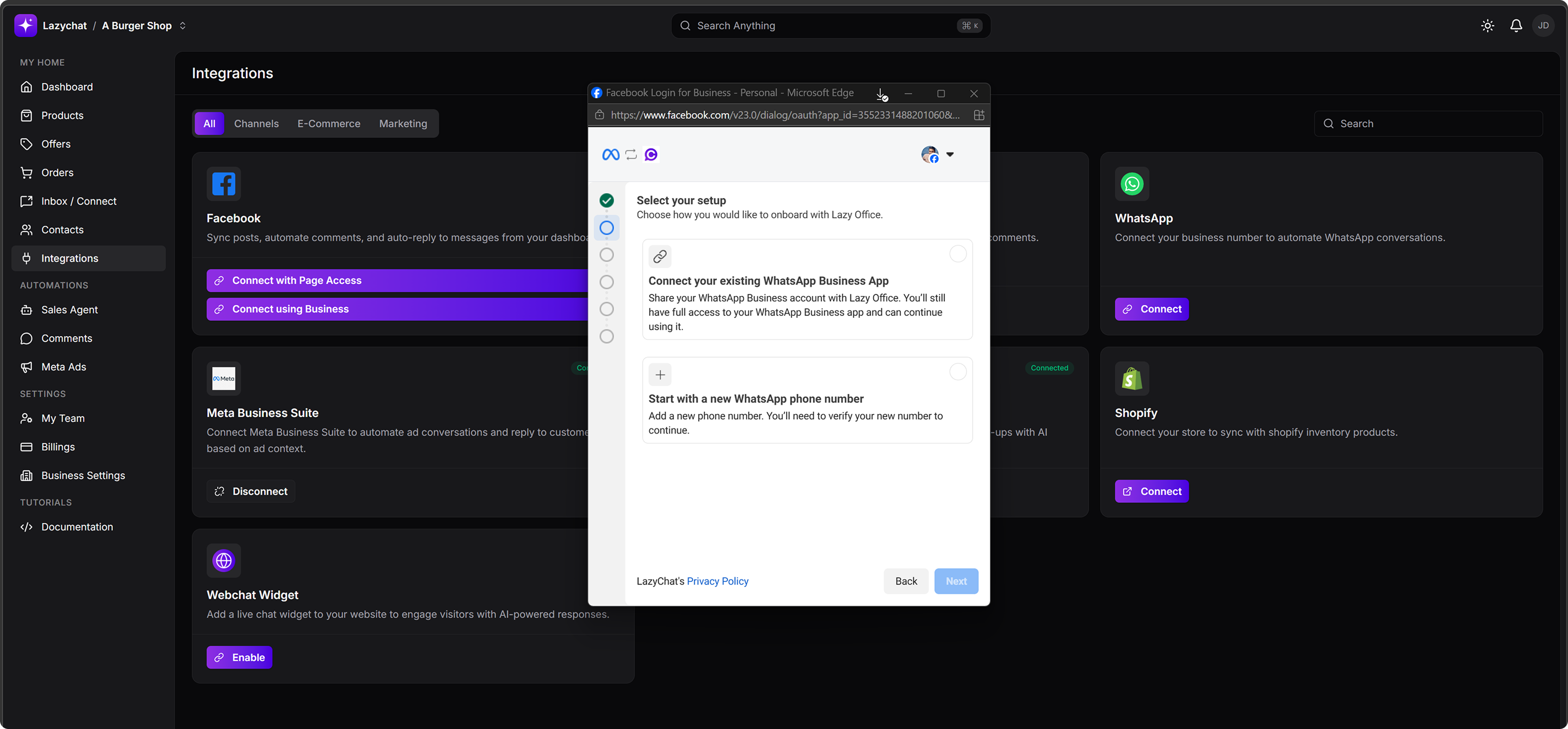Select Connect your existing WhatsApp Business App option
This screenshot has width=1568, height=729.
(x=957, y=255)
